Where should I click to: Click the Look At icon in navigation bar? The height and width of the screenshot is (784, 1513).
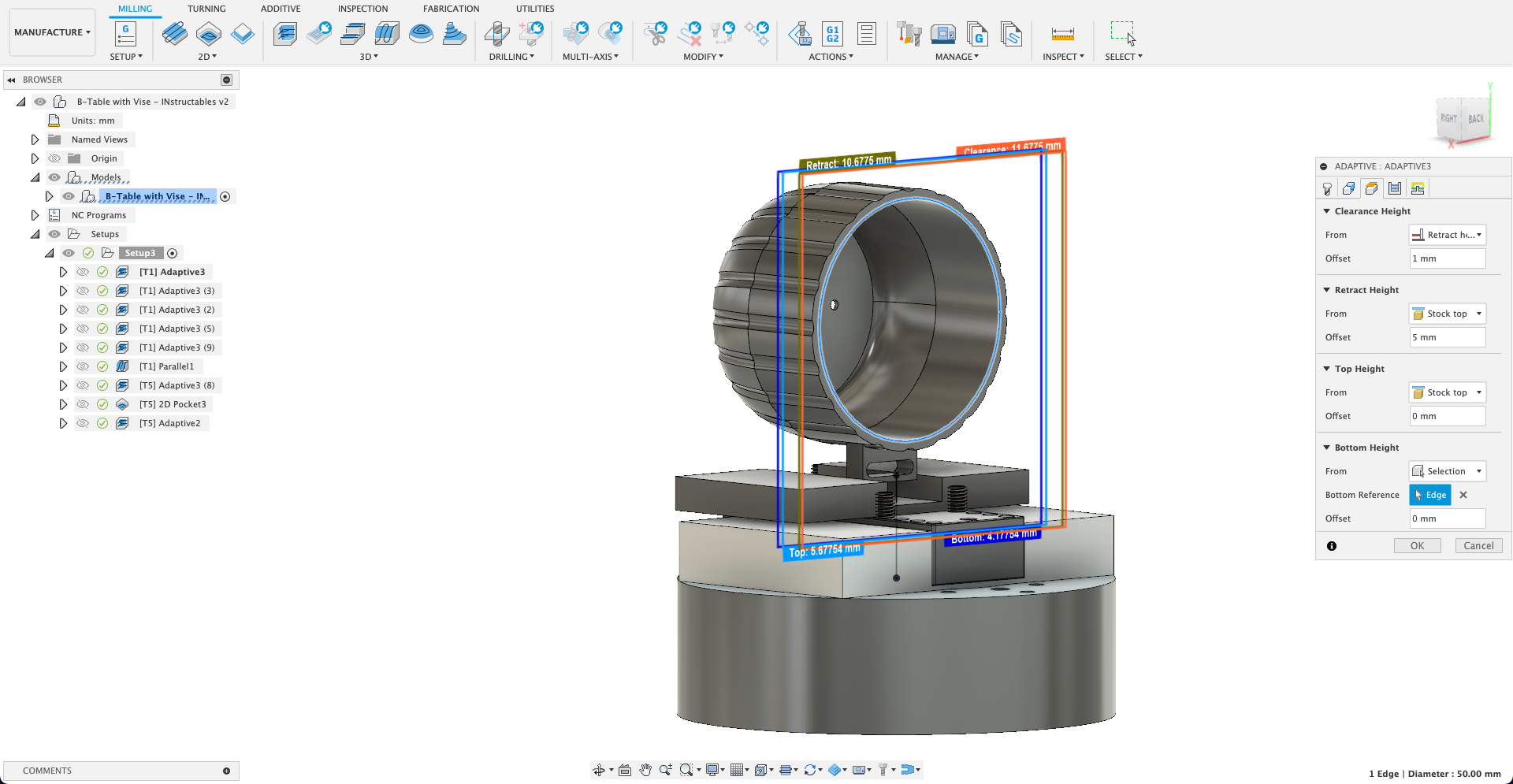(x=625, y=770)
